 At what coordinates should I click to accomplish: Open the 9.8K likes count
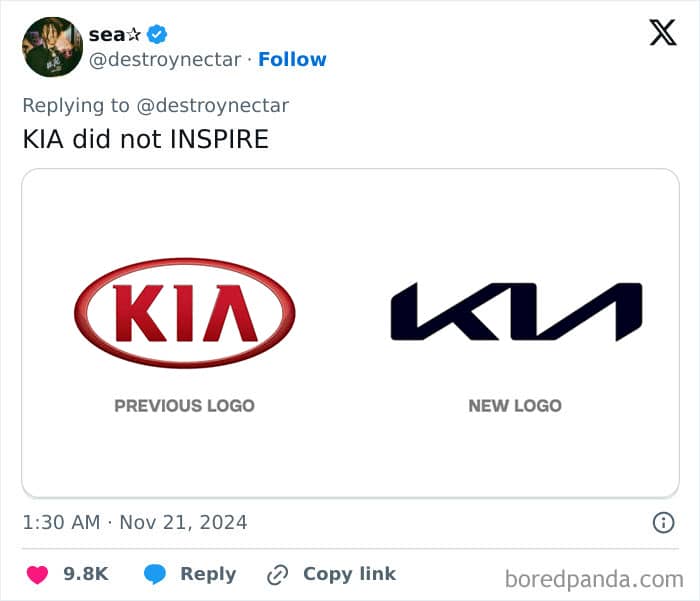pyautogui.click(x=86, y=574)
